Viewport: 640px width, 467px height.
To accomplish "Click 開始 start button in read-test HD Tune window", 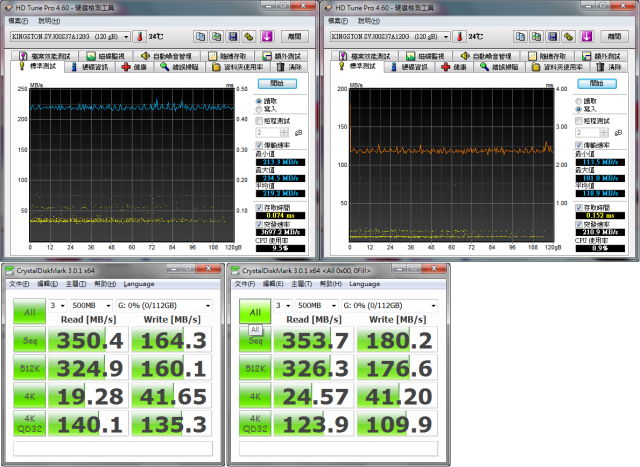I will coord(277,83).
